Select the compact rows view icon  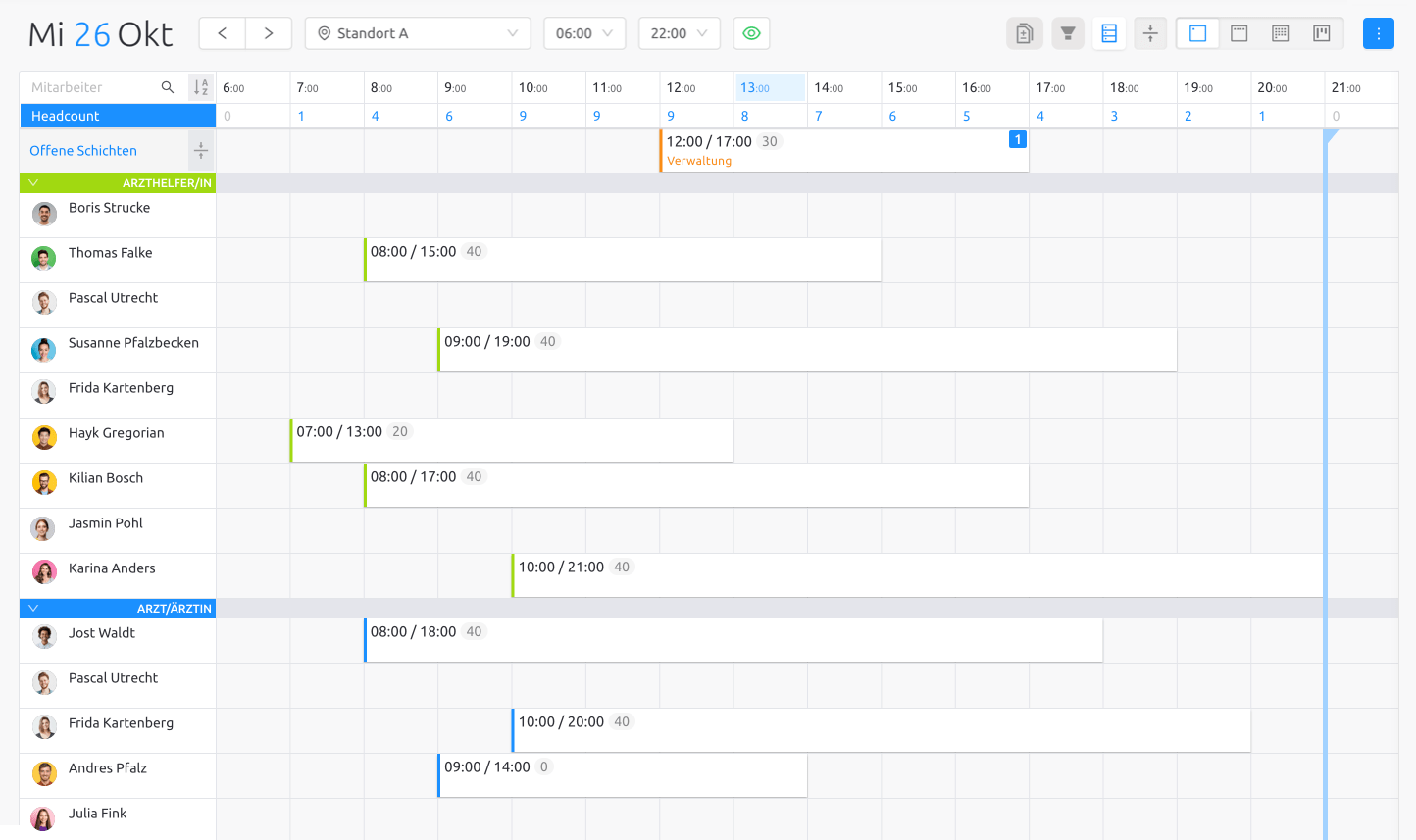coord(1109,32)
